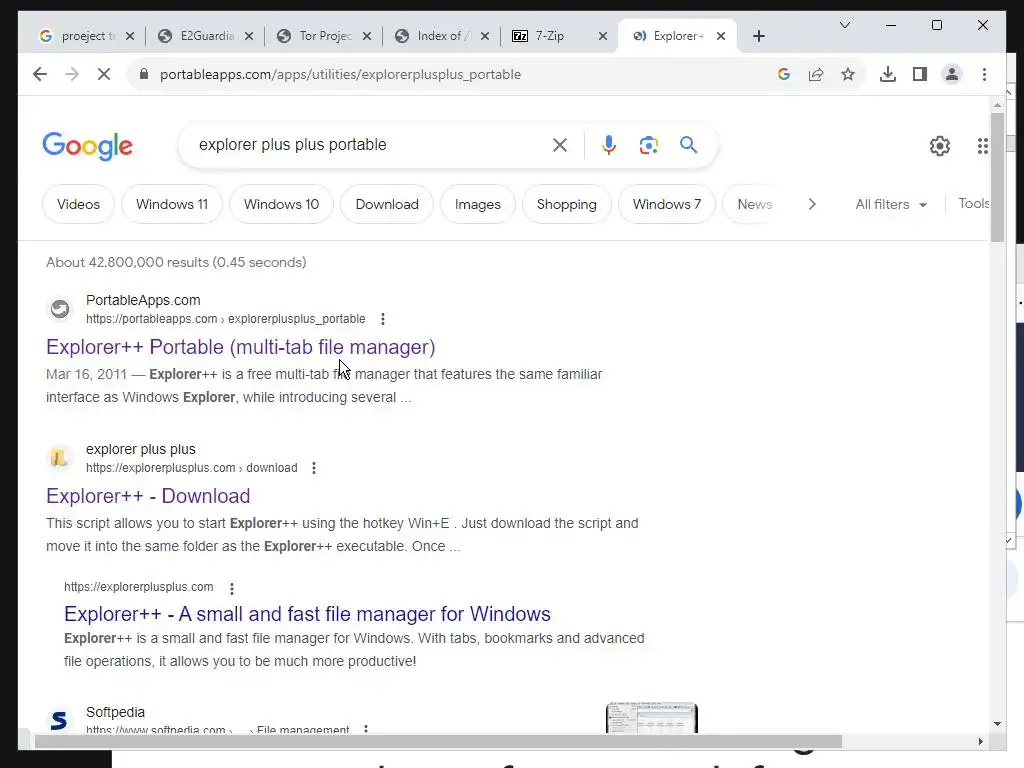This screenshot has height=768, width=1024.
Task: Click the forward navigation arrow
Action: (72, 74)
